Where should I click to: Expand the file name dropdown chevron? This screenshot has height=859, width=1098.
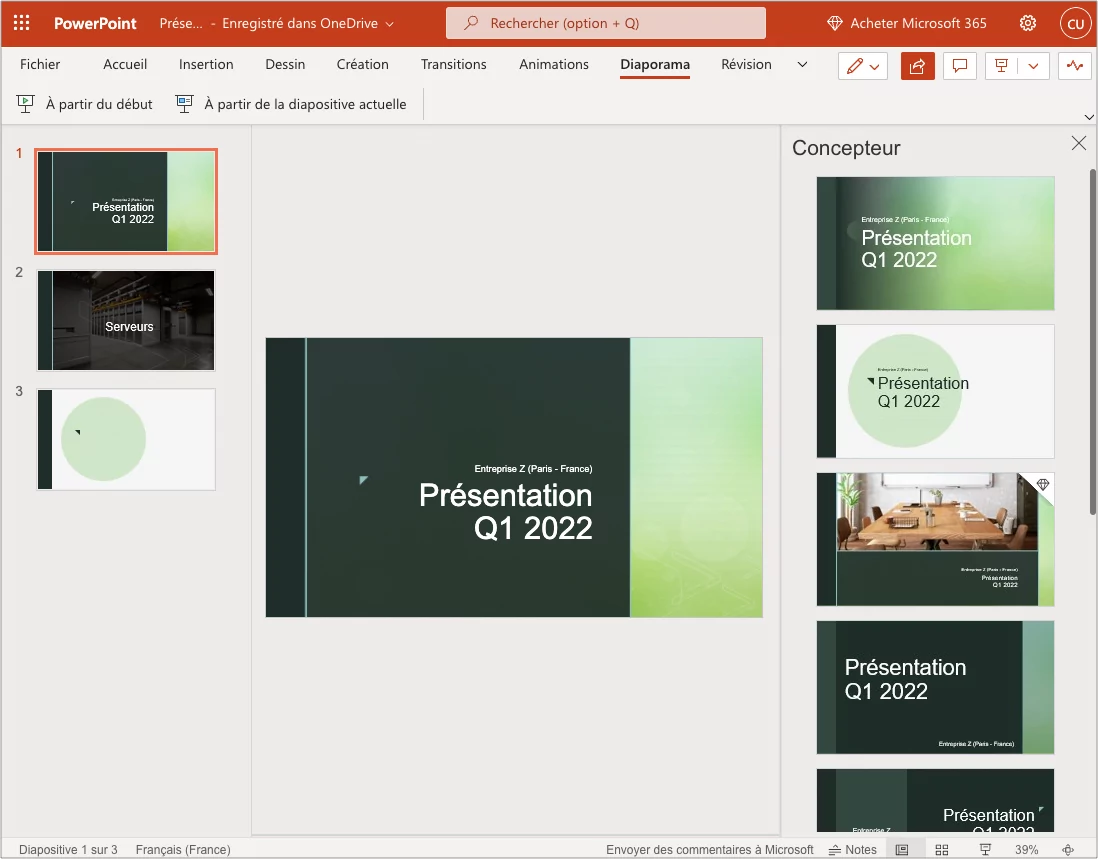[390, 24]
